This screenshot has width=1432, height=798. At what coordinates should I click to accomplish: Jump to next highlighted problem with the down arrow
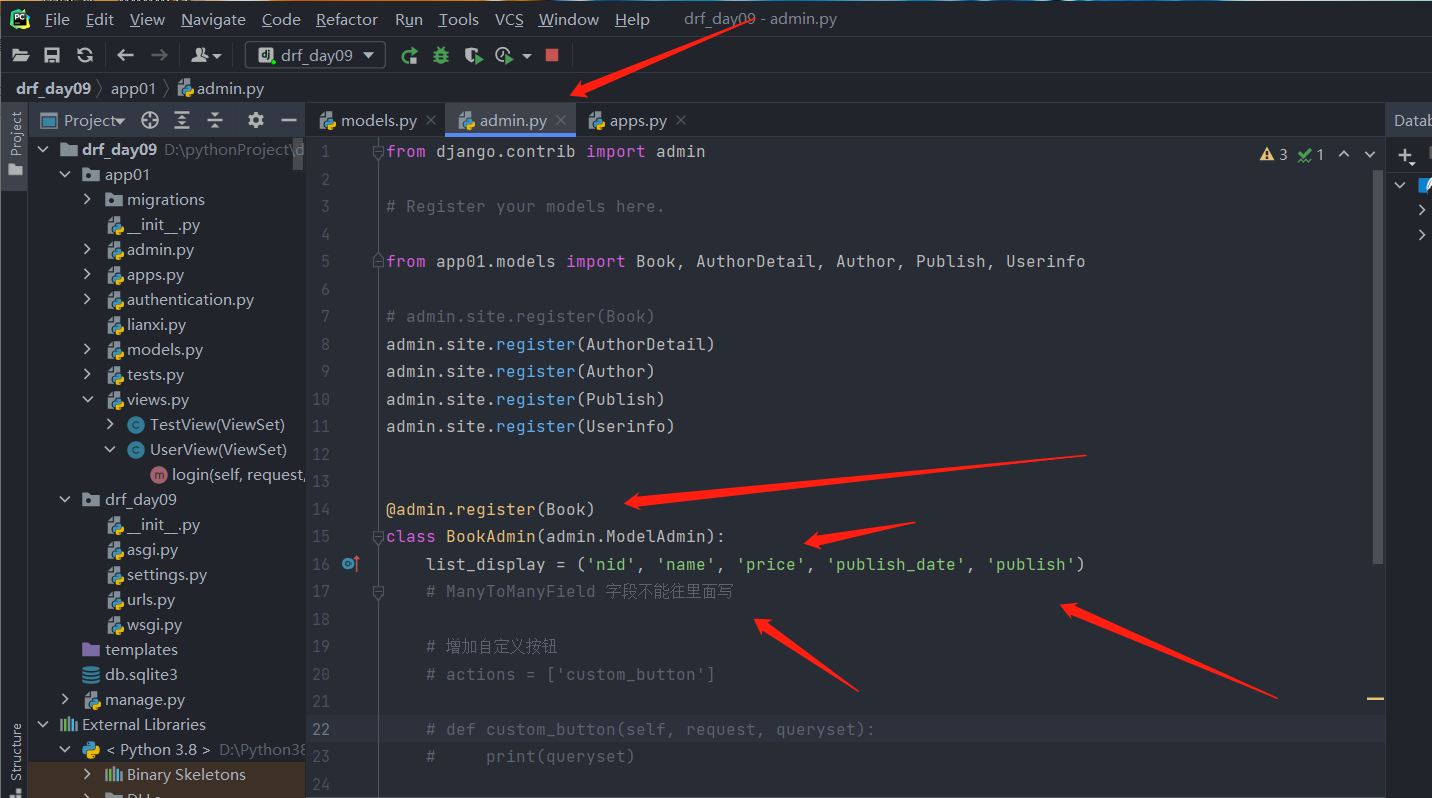[x=1368, y=154]
